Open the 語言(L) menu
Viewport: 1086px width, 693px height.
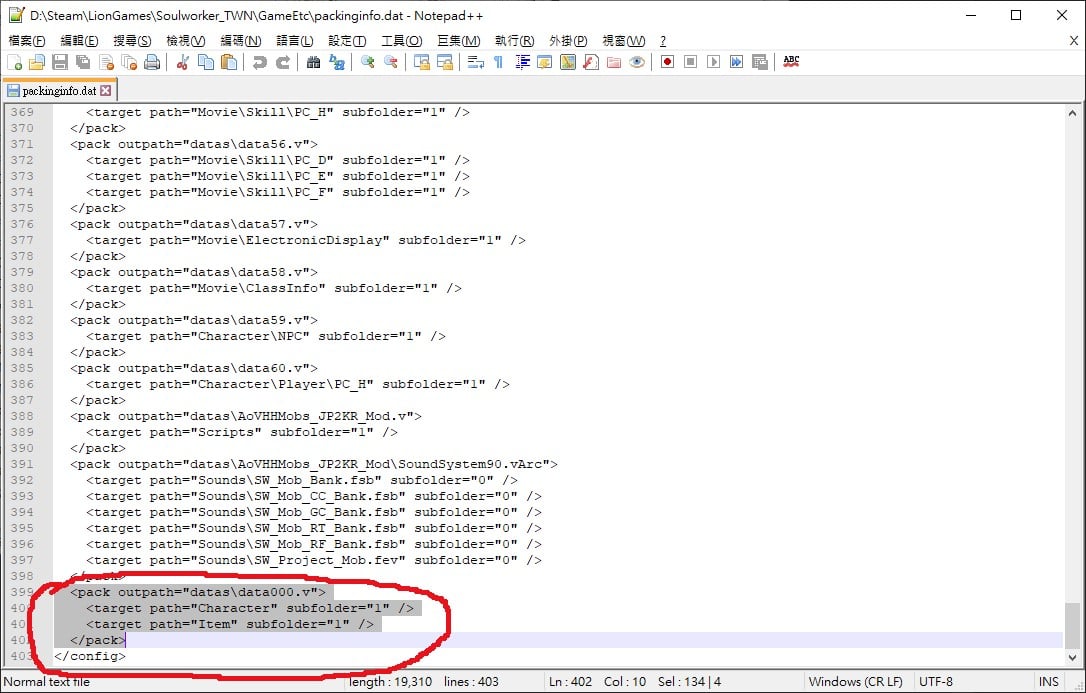tap(295, 41)
